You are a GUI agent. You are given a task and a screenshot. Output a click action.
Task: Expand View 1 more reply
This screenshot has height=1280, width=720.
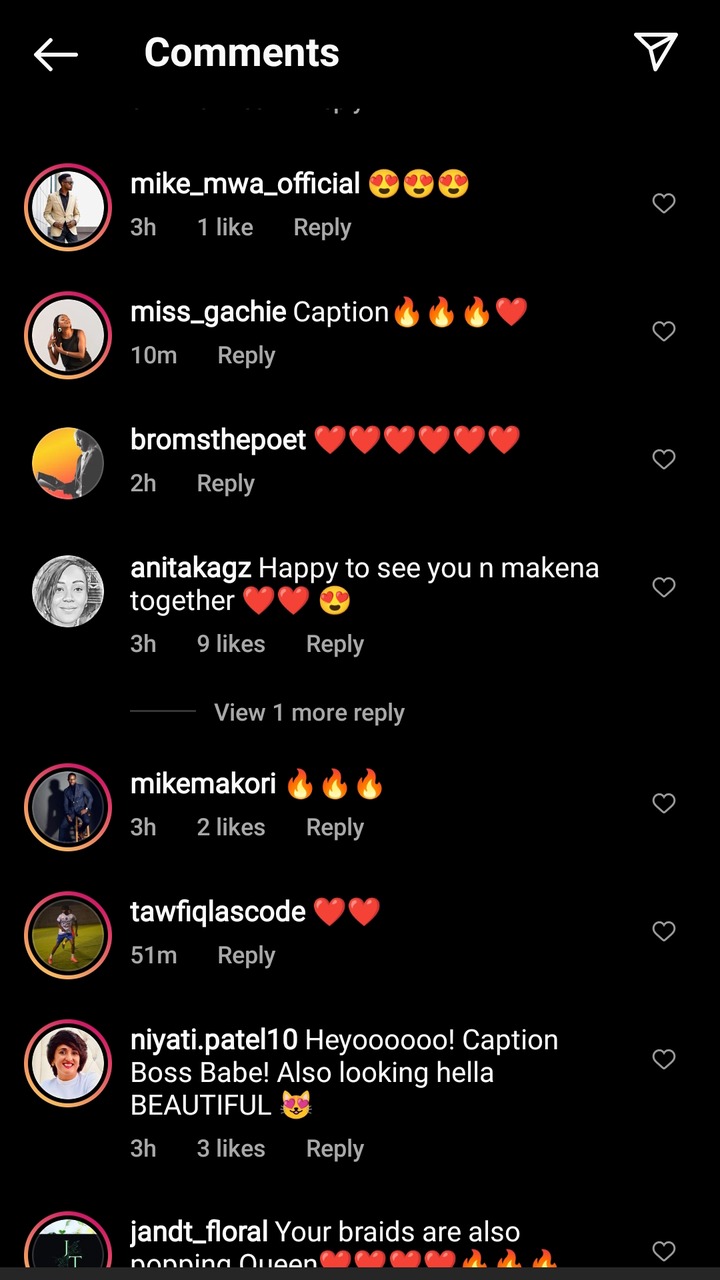coord(309,713)
